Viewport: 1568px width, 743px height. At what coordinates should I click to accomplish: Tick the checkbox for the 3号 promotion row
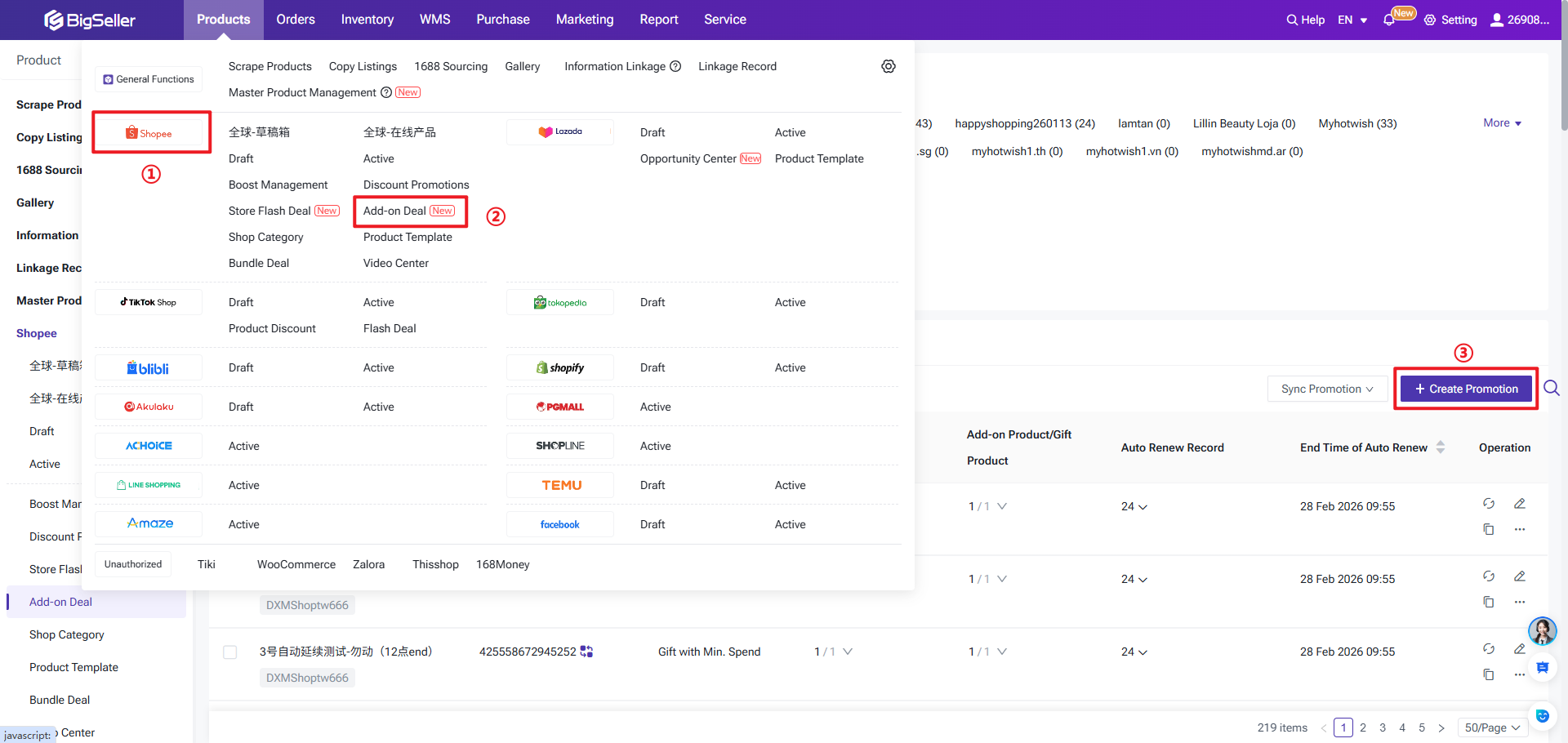point(230,652)
